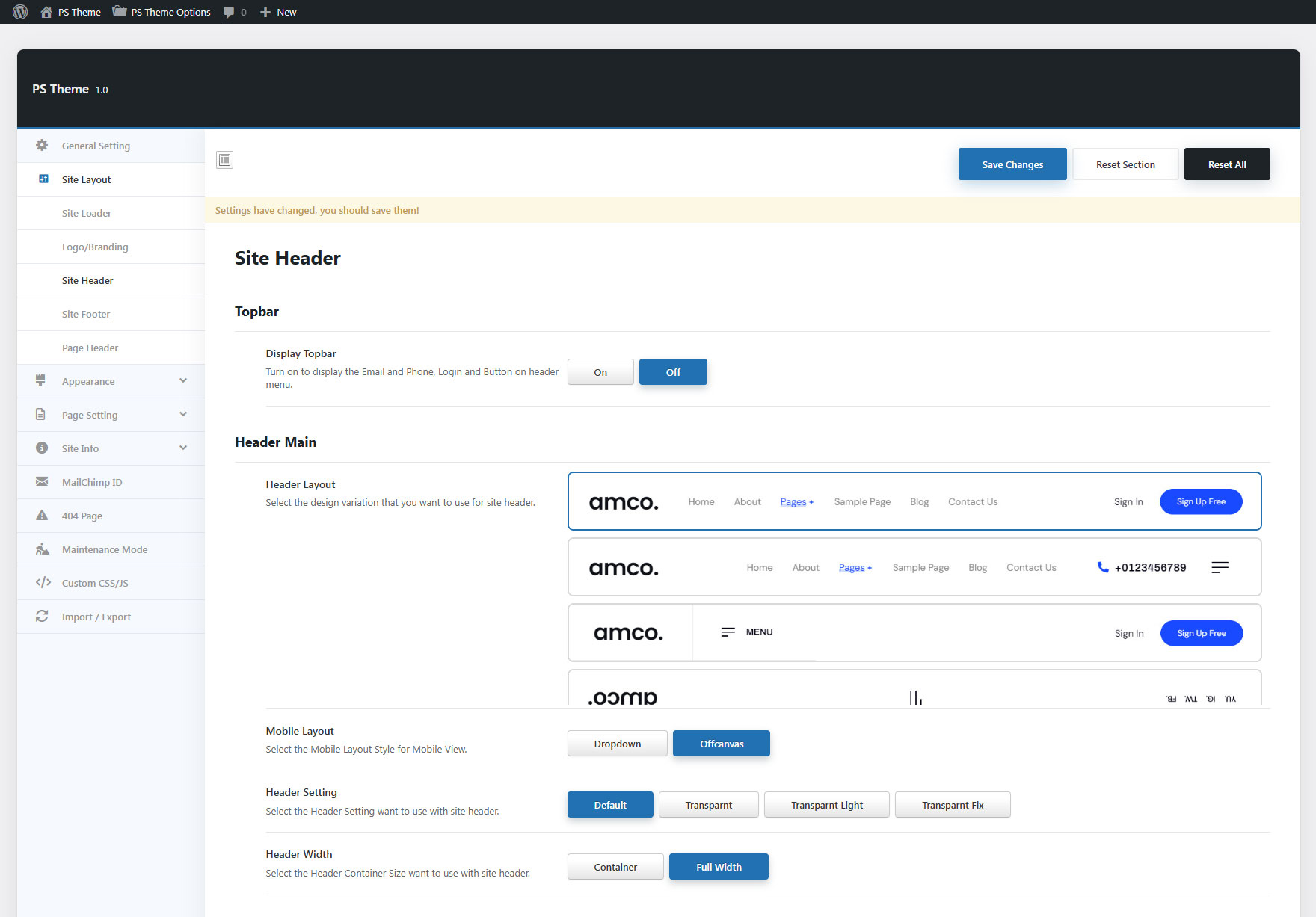This screenshot has height=917, width=1316.
Task: Expand the Appearance menu chevron
Action: [x=183, y=381]
